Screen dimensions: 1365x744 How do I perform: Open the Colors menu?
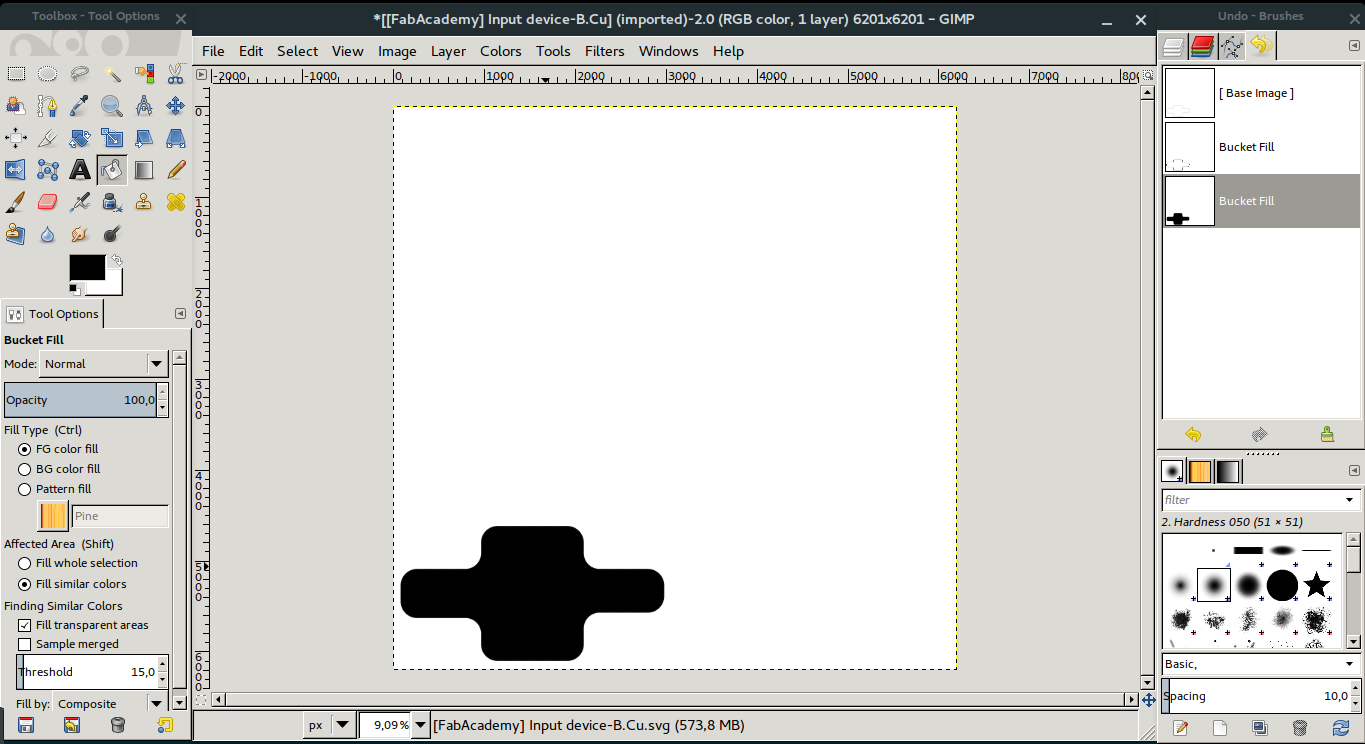500,51
